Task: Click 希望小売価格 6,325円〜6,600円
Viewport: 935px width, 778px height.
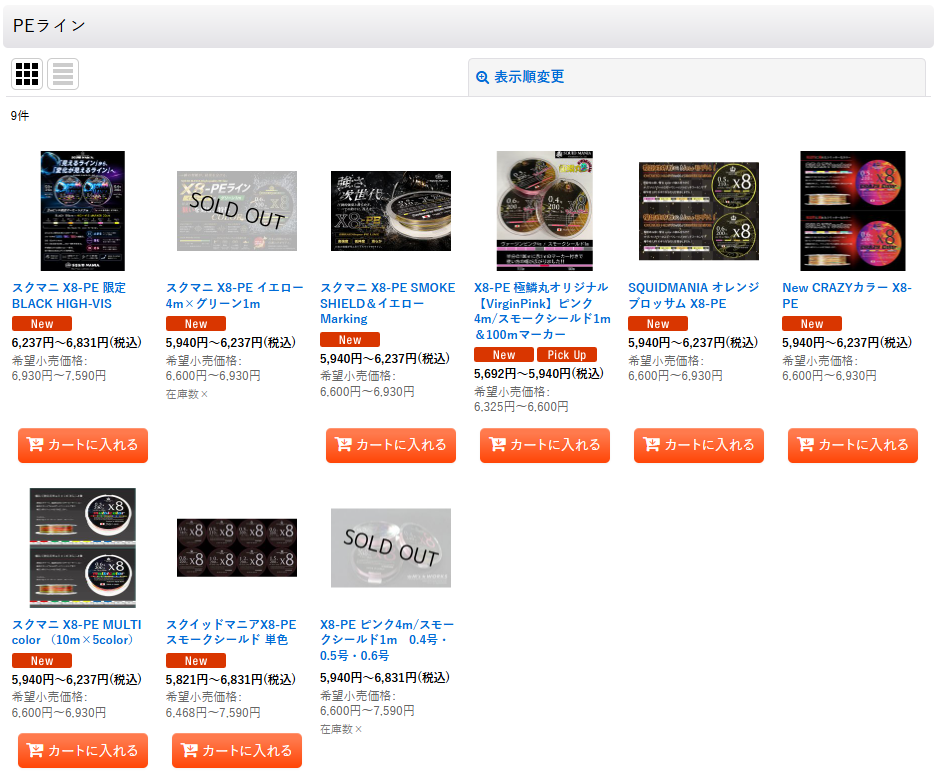Action: click(521, 399)
